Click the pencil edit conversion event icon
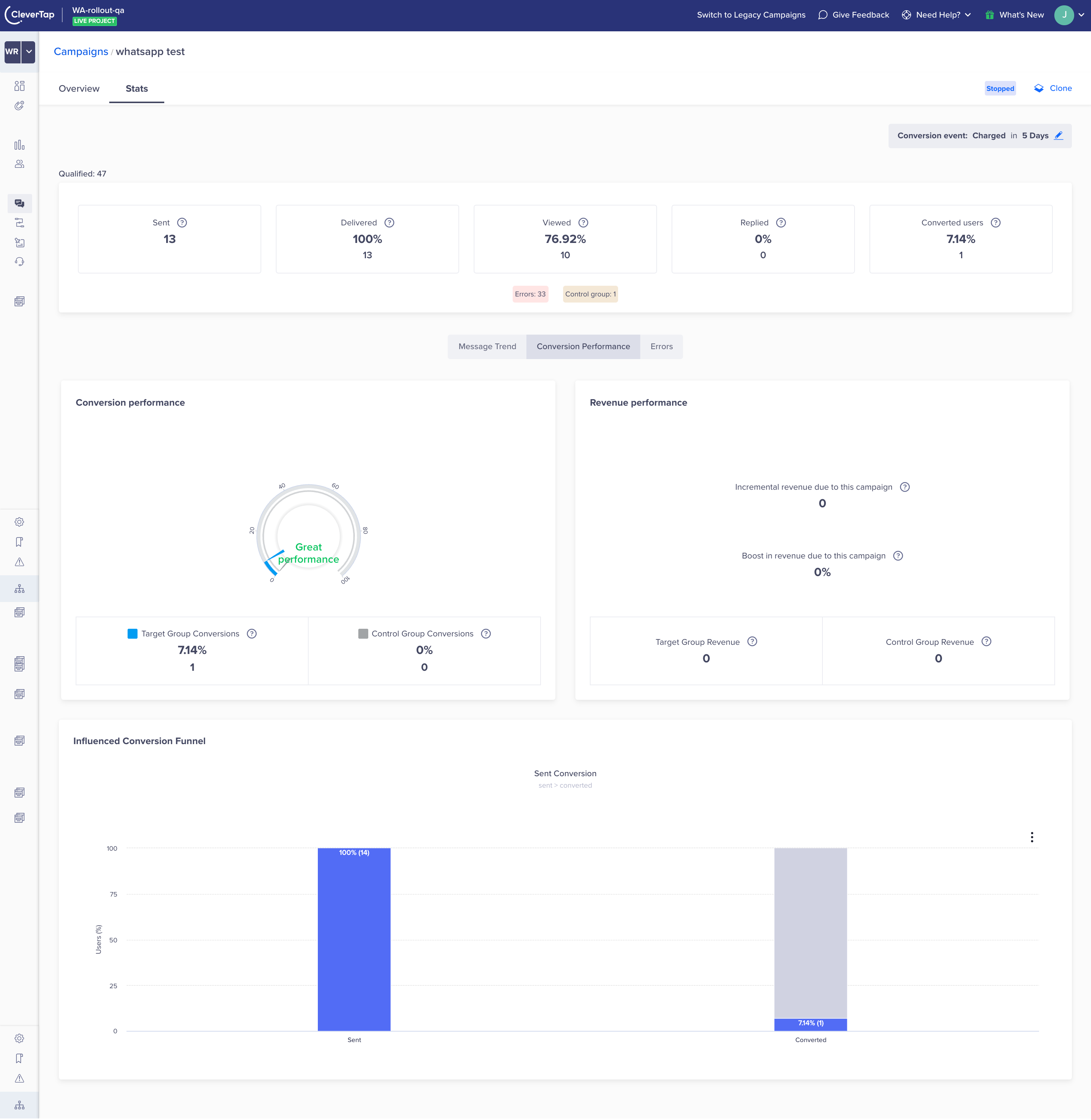The width and height of the screenshot is (1091, 1120). (x=1059, y=136)
